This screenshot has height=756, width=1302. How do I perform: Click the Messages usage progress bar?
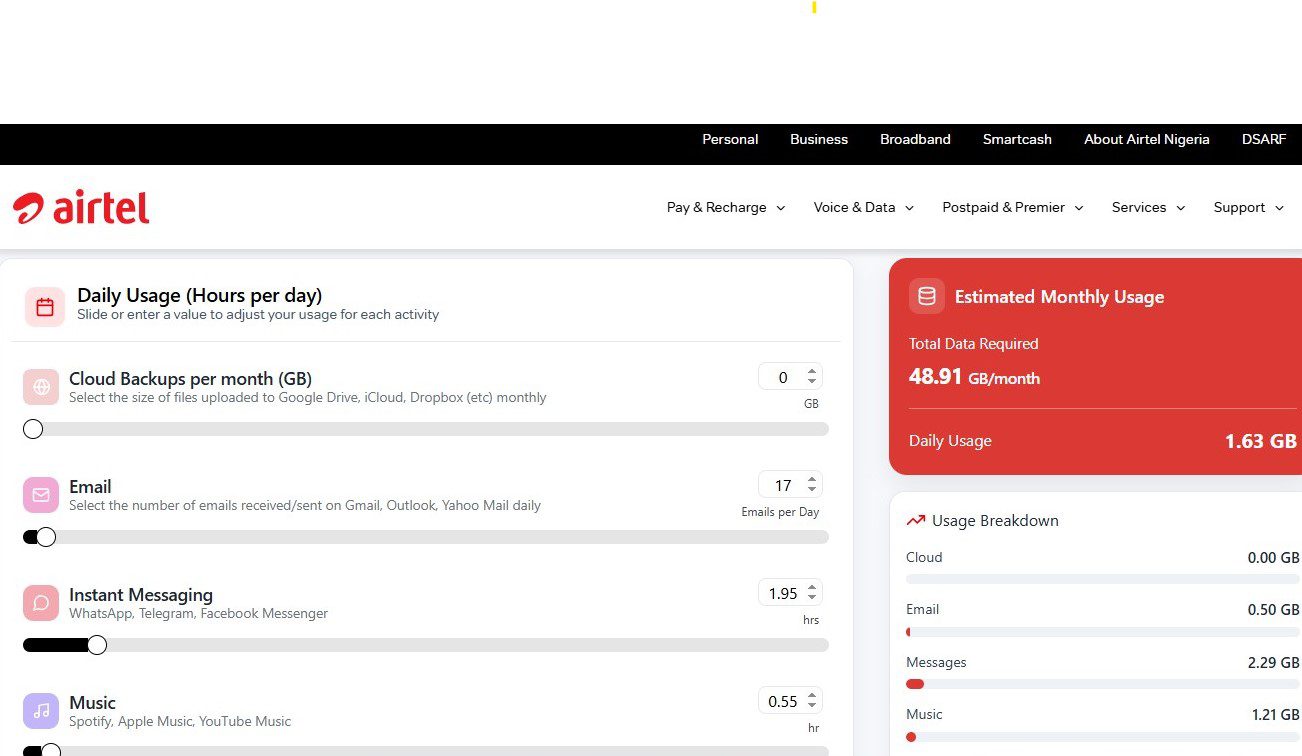[1103, 684]
